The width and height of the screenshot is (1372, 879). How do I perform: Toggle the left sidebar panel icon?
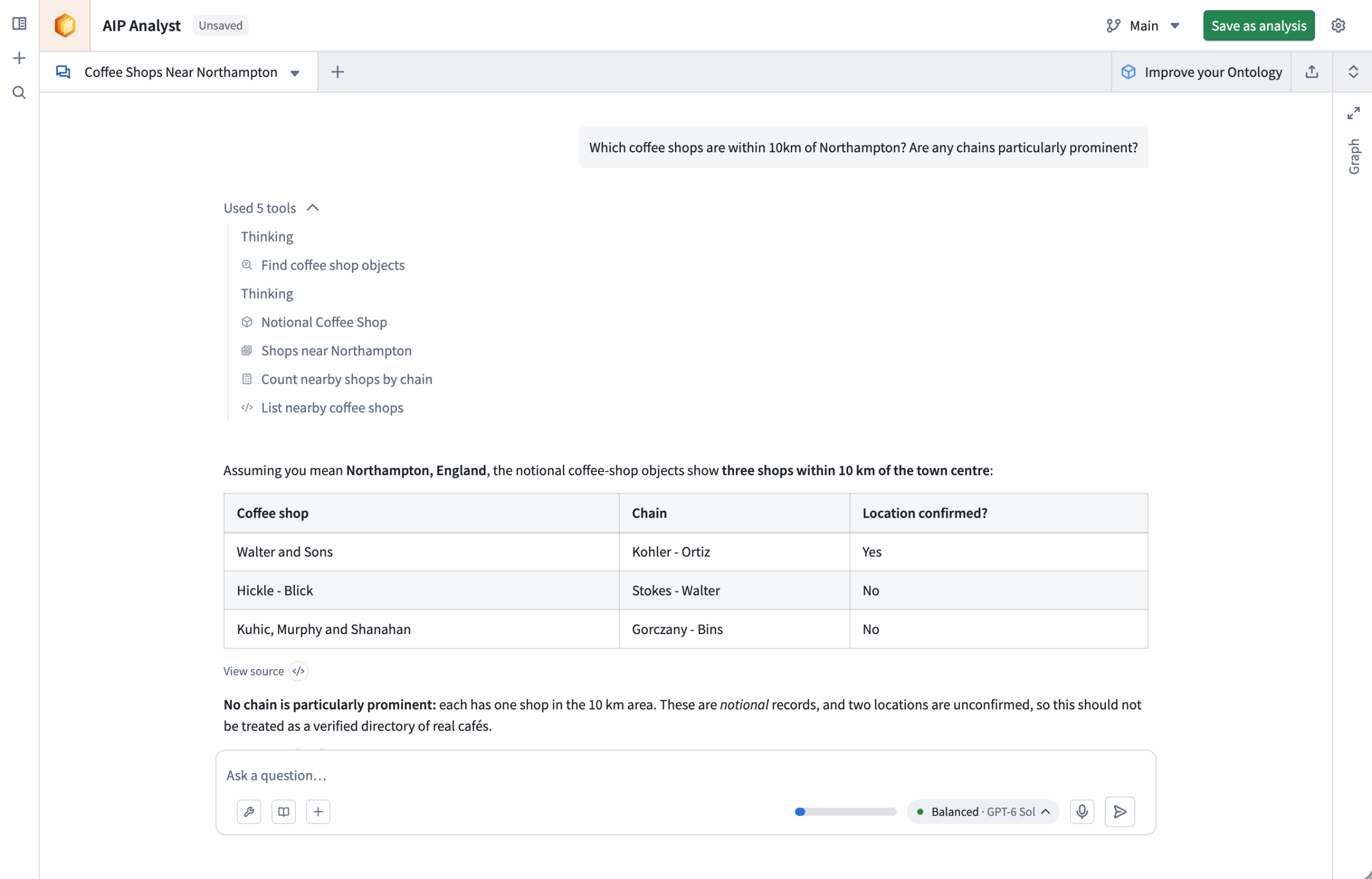(x=19, y=24)
